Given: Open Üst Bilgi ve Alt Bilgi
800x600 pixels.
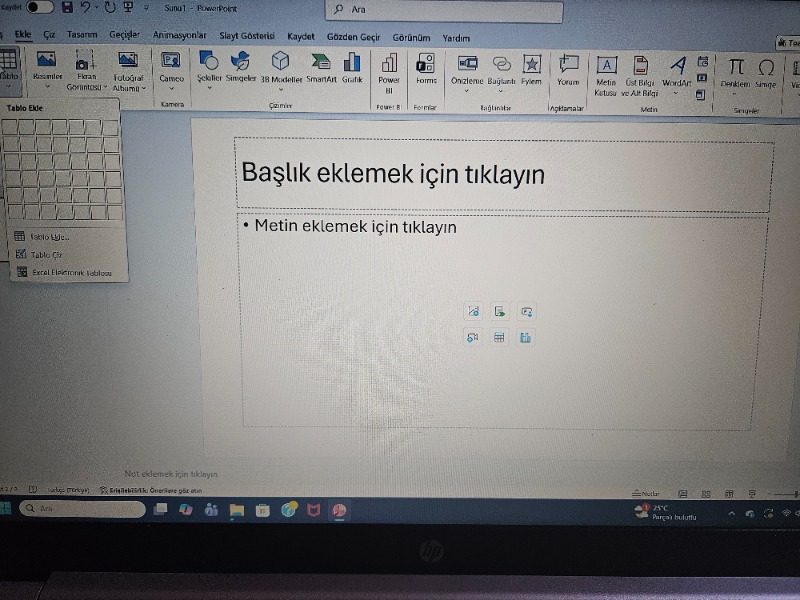Looking at the screenshot, I should pyautogui.click(x=640, y=76).
